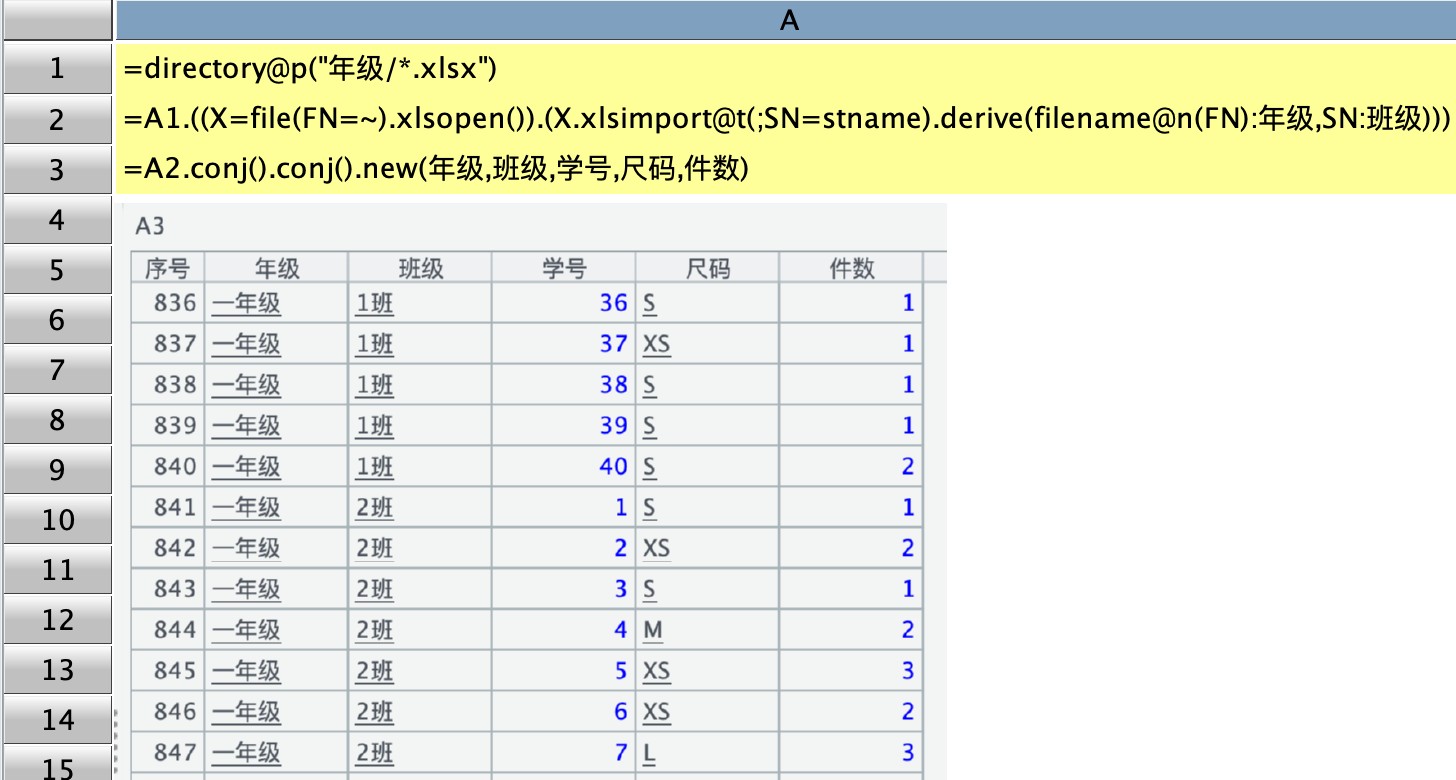The image size is (1456, 780).
Task: Click 1班 in row 836
Action: click(x=374, y=303)
